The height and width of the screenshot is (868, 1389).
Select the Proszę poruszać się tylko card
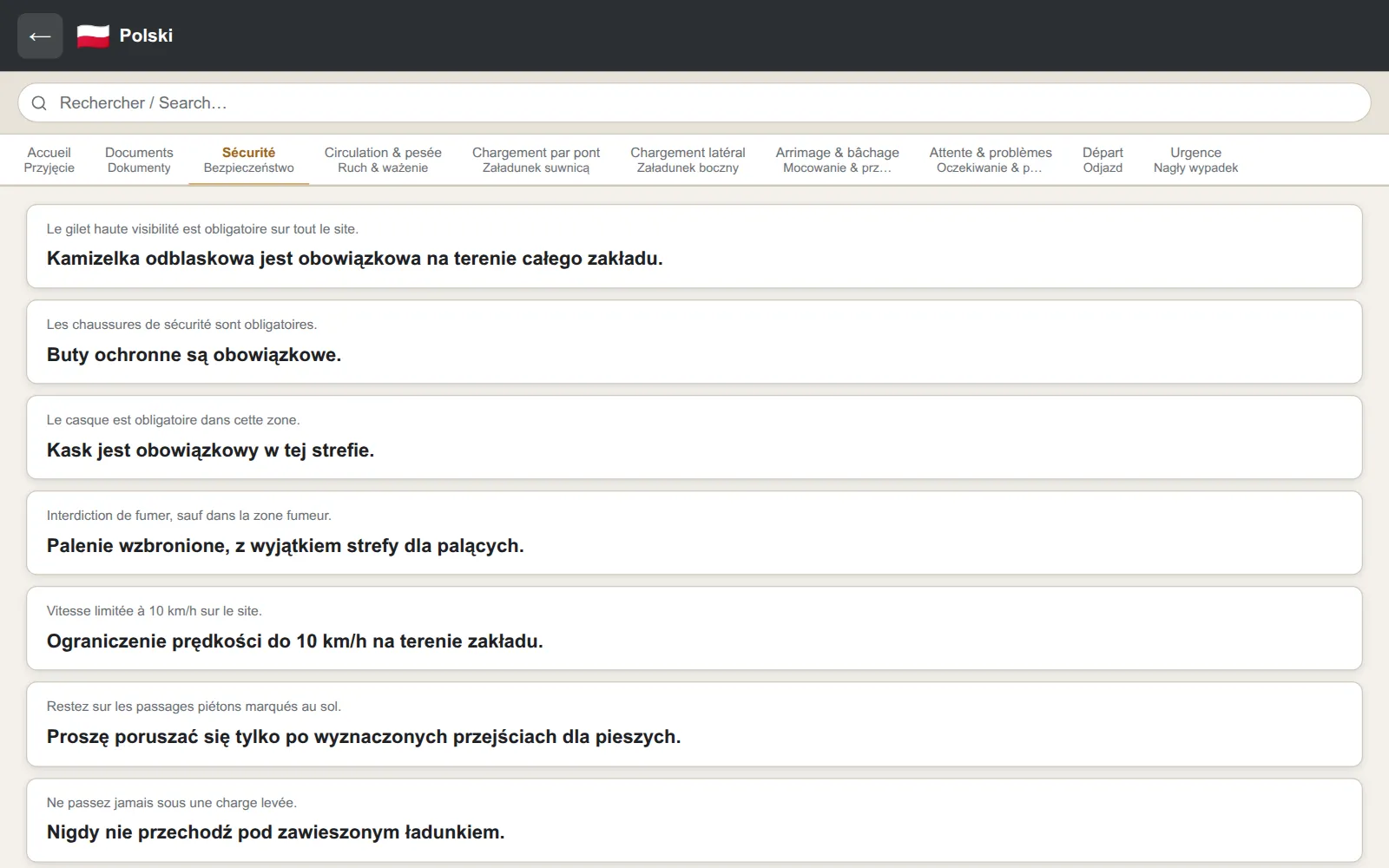pos(694,724)
